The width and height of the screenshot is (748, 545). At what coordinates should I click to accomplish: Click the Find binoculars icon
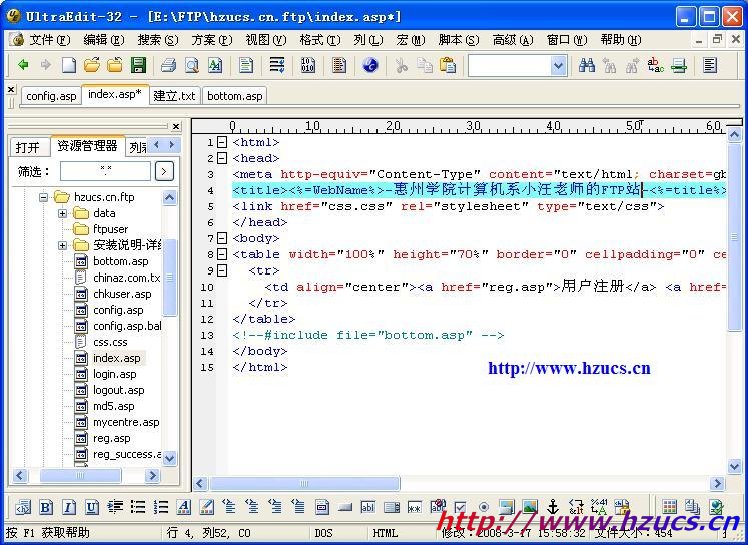[x=587, y=65]
